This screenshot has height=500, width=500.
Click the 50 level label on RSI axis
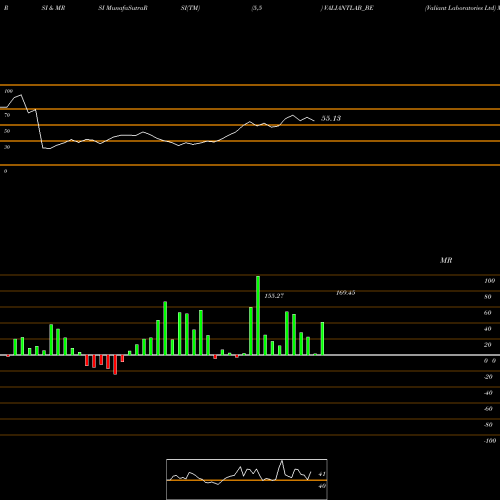[7, 131]
